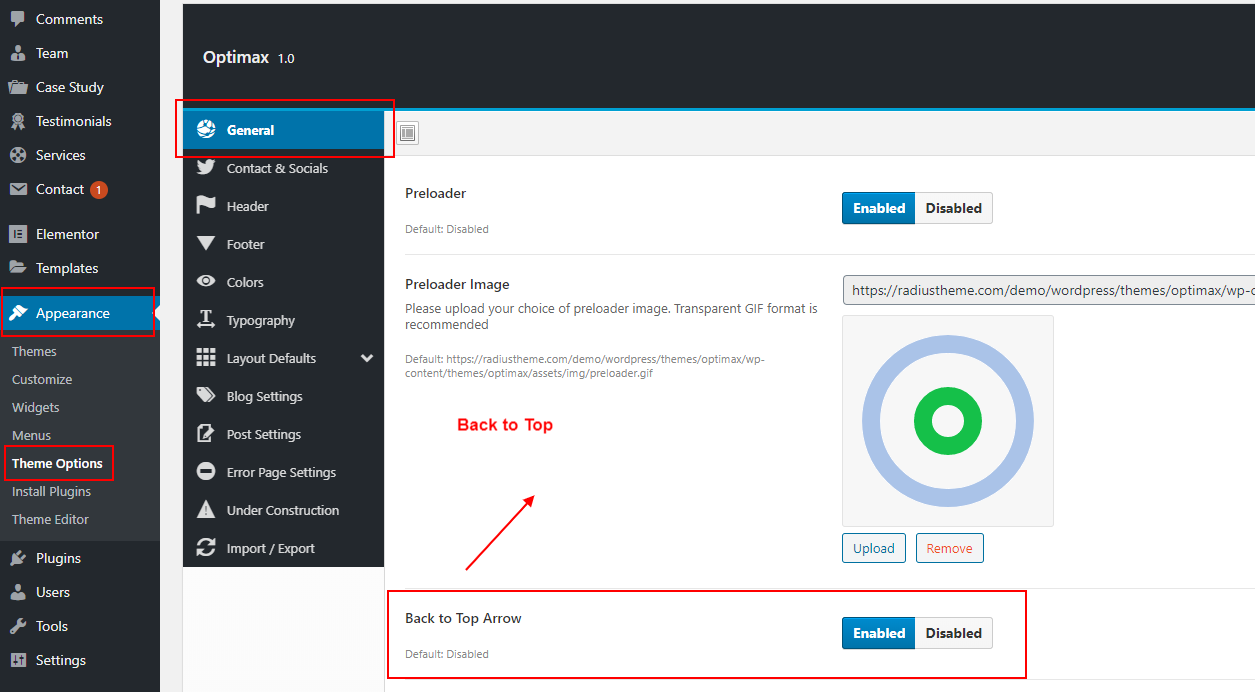Set Back to Top Arrow to Disabled
The image size is (1255, 692).
(954, 633)
